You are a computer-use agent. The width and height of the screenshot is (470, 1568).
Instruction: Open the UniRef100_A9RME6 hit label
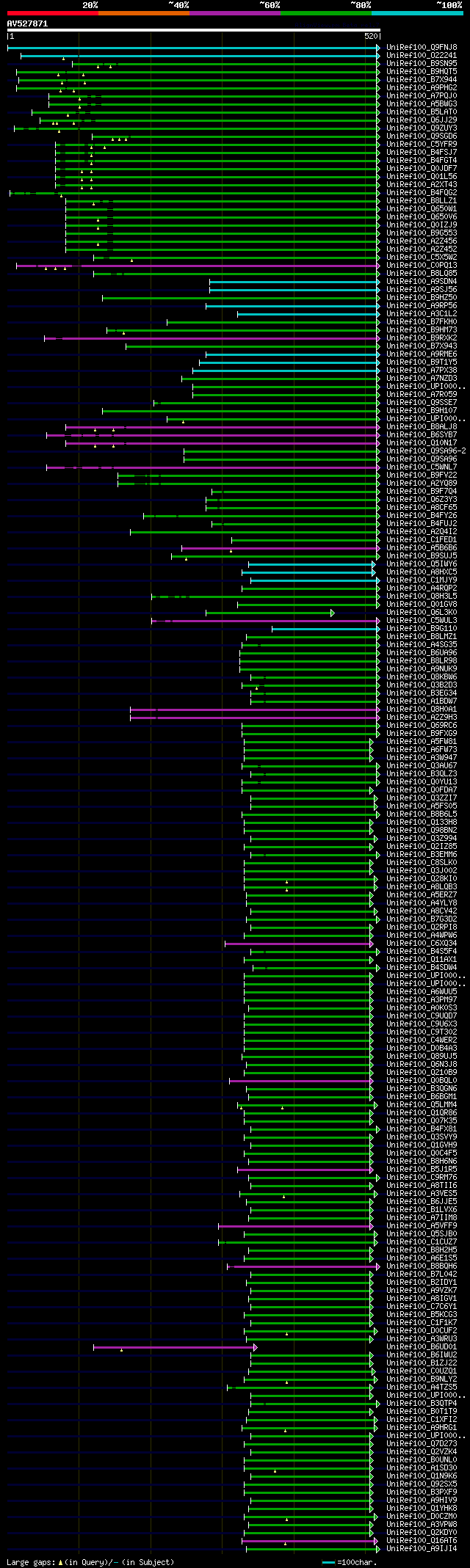[x=422, y=354]
